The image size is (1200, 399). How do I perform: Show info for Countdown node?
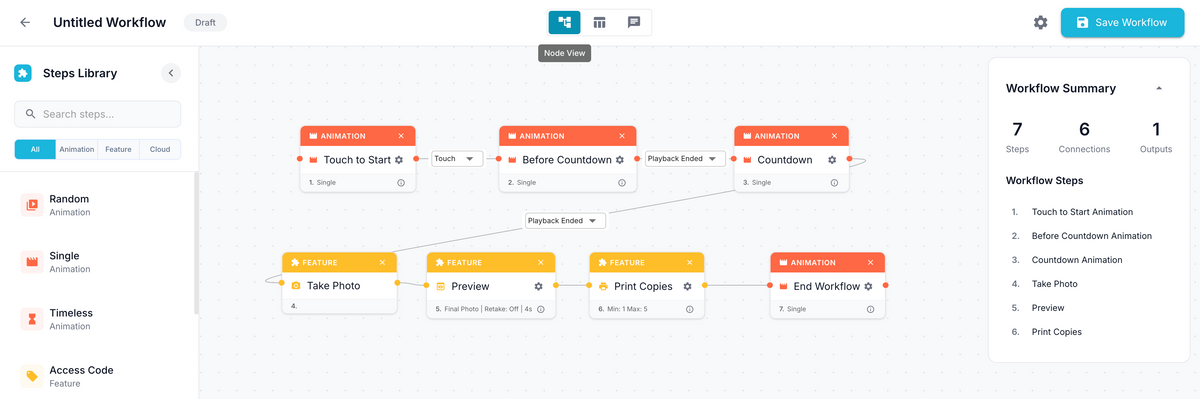click(835, 183)
